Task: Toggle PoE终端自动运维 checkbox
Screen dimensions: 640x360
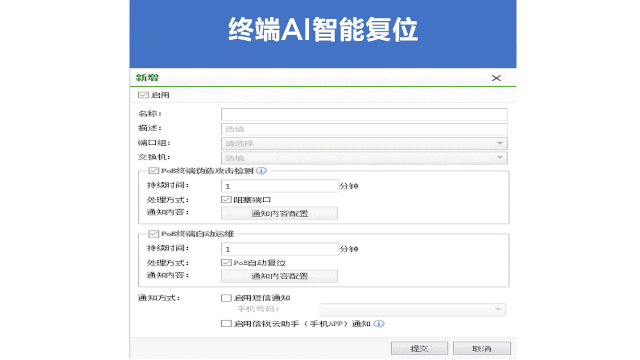Action: click(153, 234)
